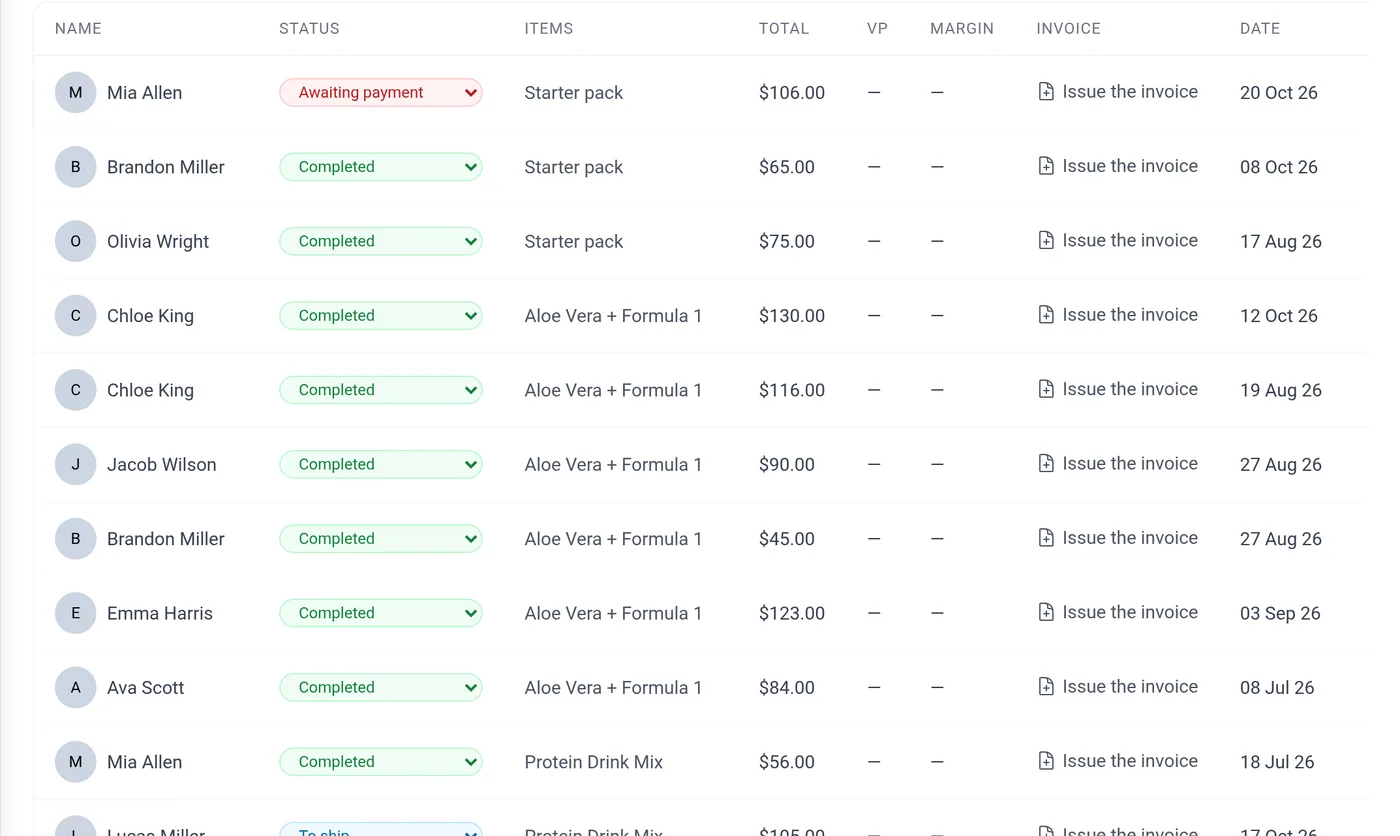Click the name Ava Scott

pos(146,688)
